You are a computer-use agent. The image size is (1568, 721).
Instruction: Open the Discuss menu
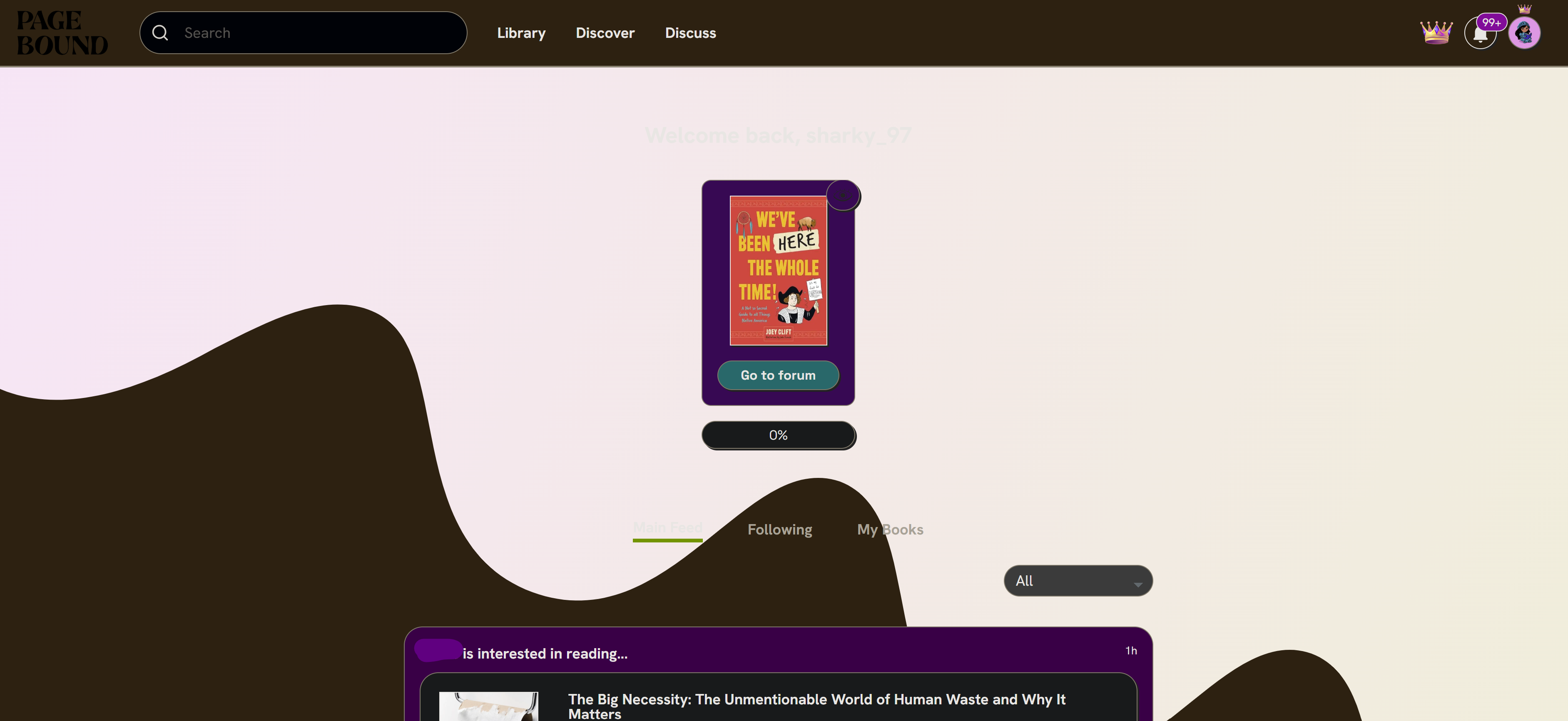(x=690, y=33)
